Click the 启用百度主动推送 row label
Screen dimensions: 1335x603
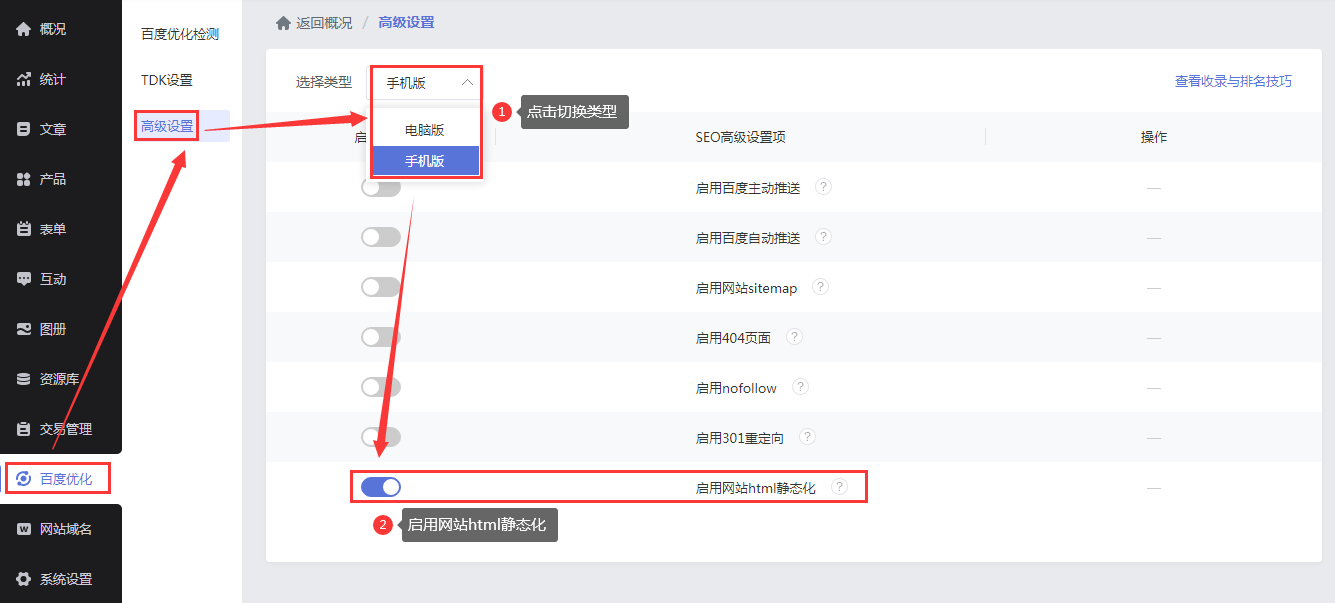coord(748,187)
